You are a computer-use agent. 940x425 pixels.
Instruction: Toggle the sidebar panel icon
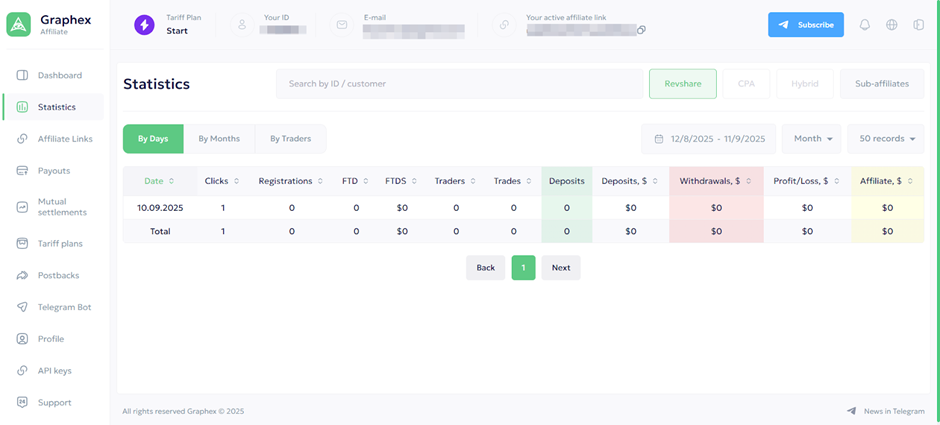coord(918,25)
